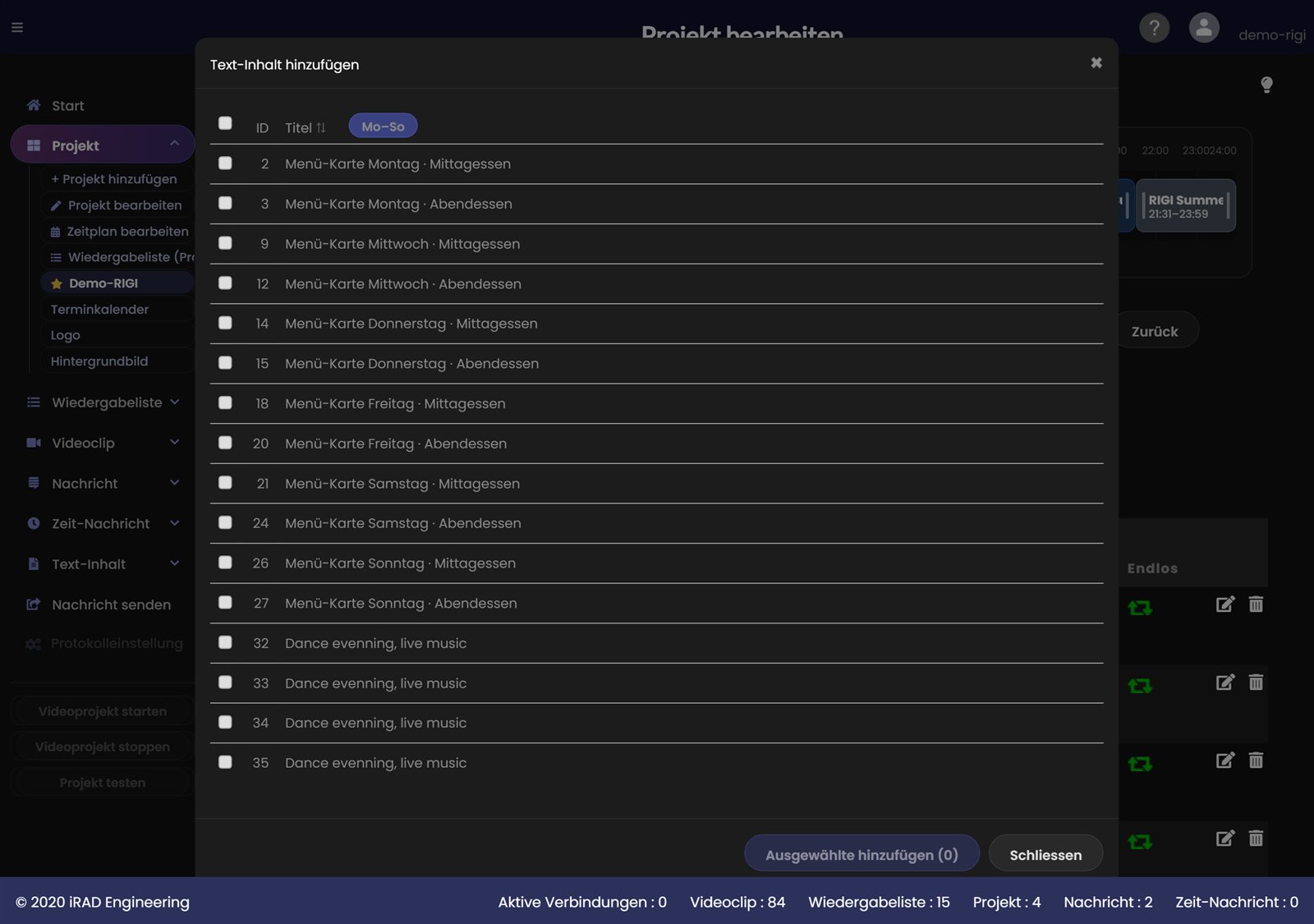Close the Text-Inhalt hinzufügen dialog
Viewport: 1314px width, 924px height.
(1096, 62)
